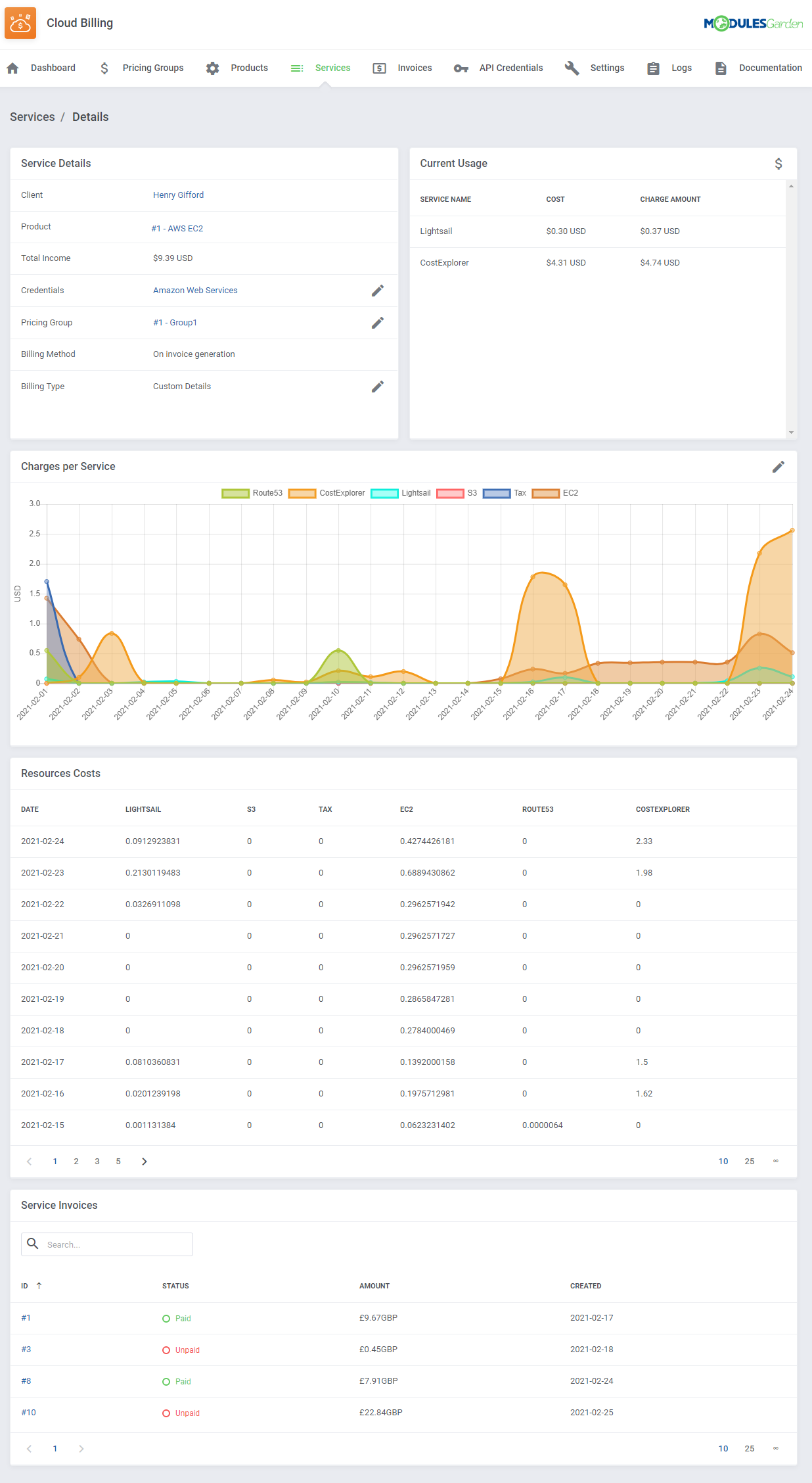
Task: Open the Documentation menu item
Action: click(771, 68)
